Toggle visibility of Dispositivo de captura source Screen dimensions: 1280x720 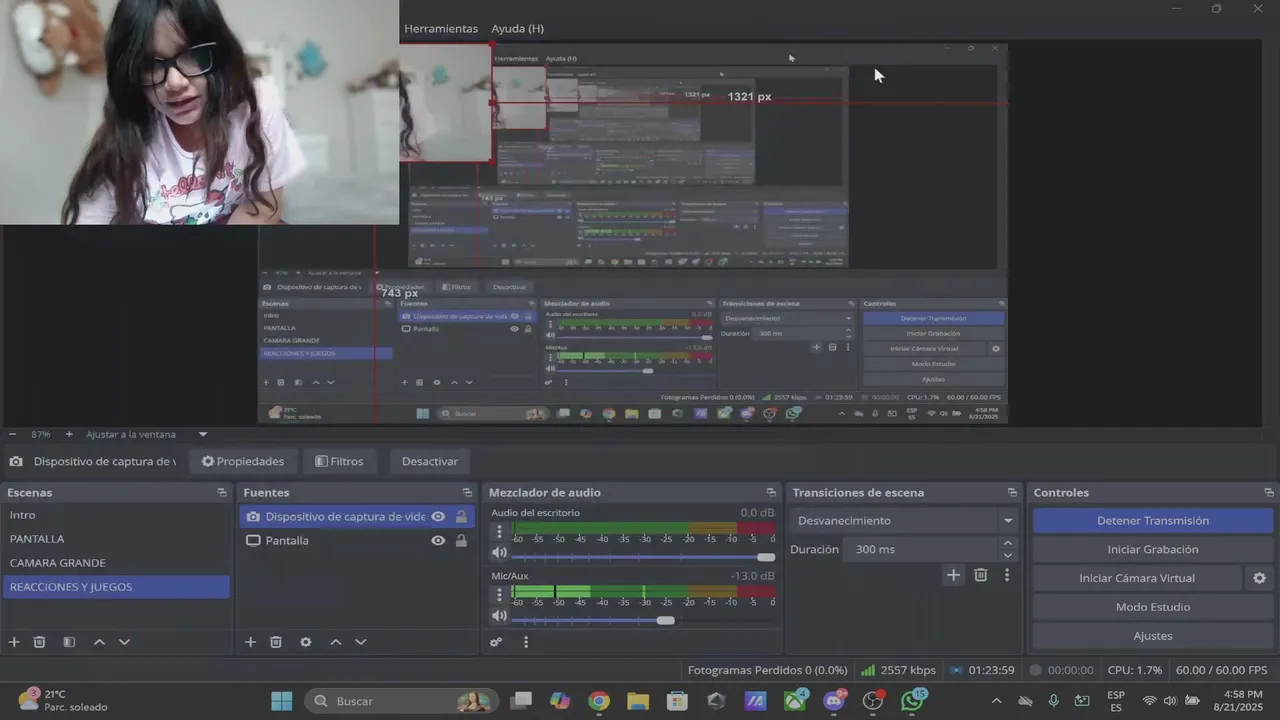point(438,517)
